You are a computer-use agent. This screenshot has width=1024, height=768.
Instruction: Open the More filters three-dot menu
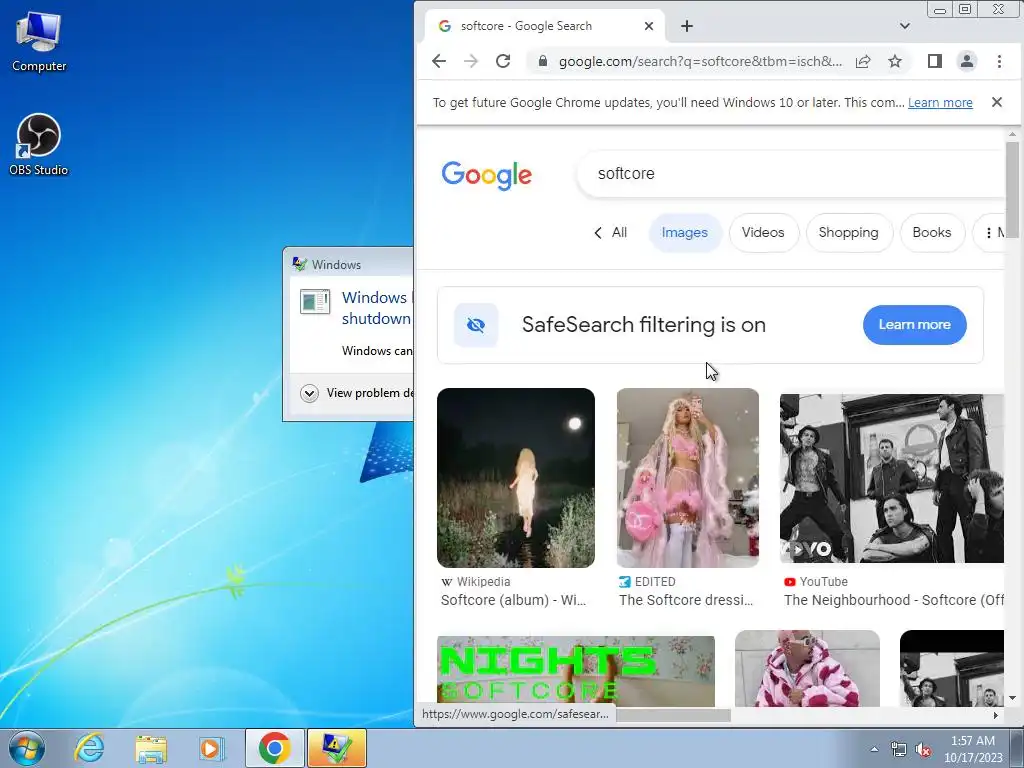point(989,232)
